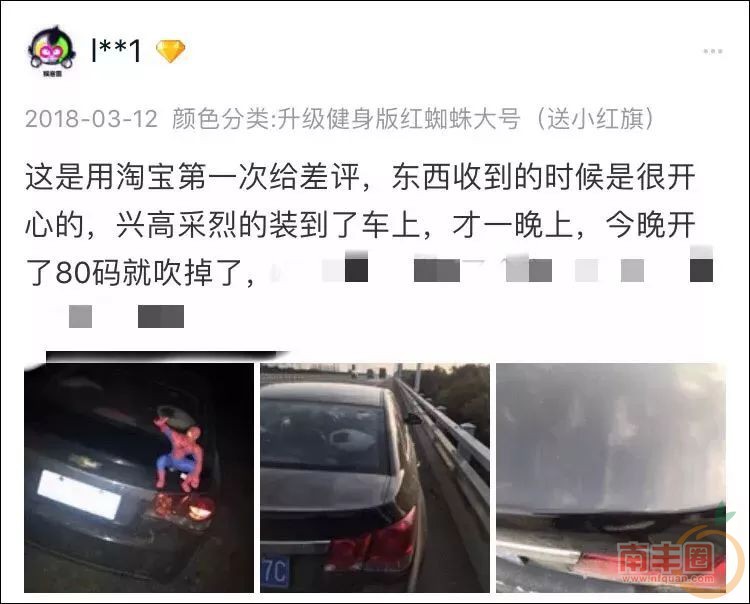Open the Spider-Man car night photo
The height and width of the screenshot is (604, 750).
click(139, 478)
